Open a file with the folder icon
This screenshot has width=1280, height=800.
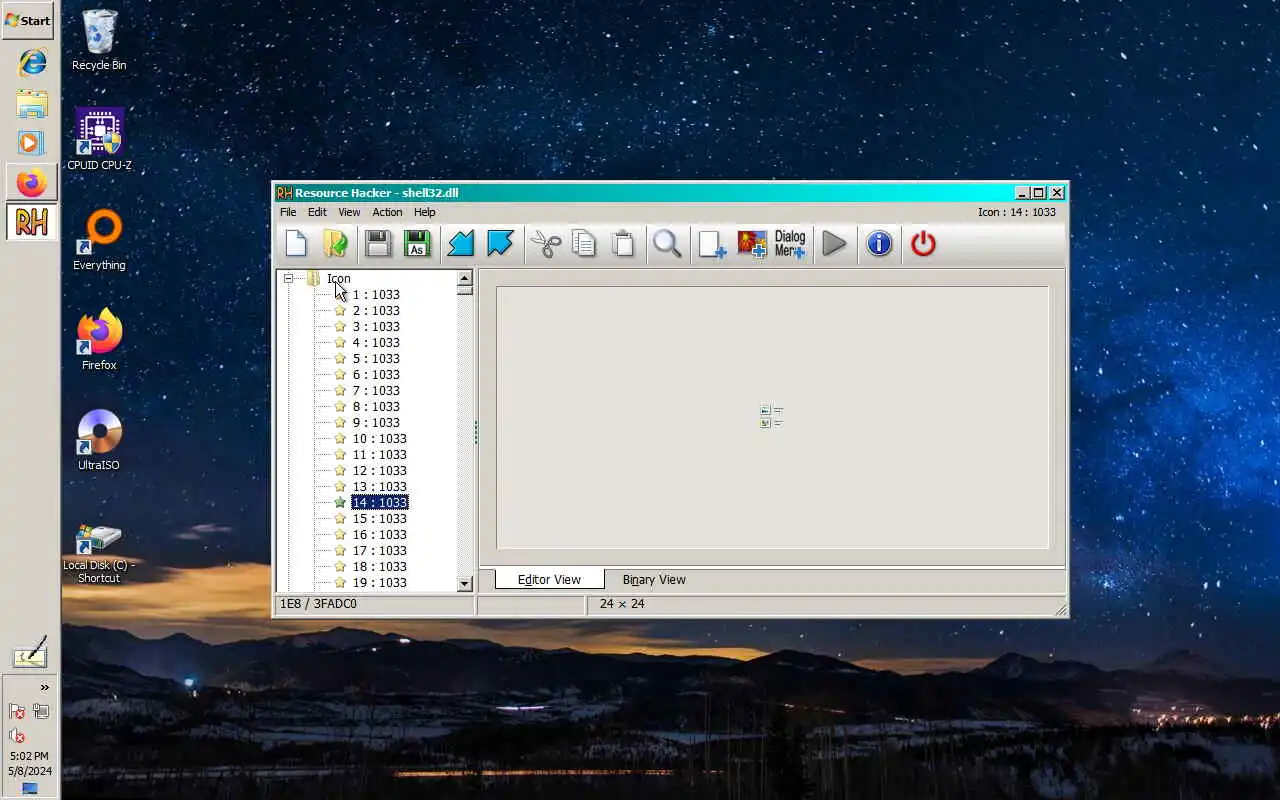click(334, 243)
